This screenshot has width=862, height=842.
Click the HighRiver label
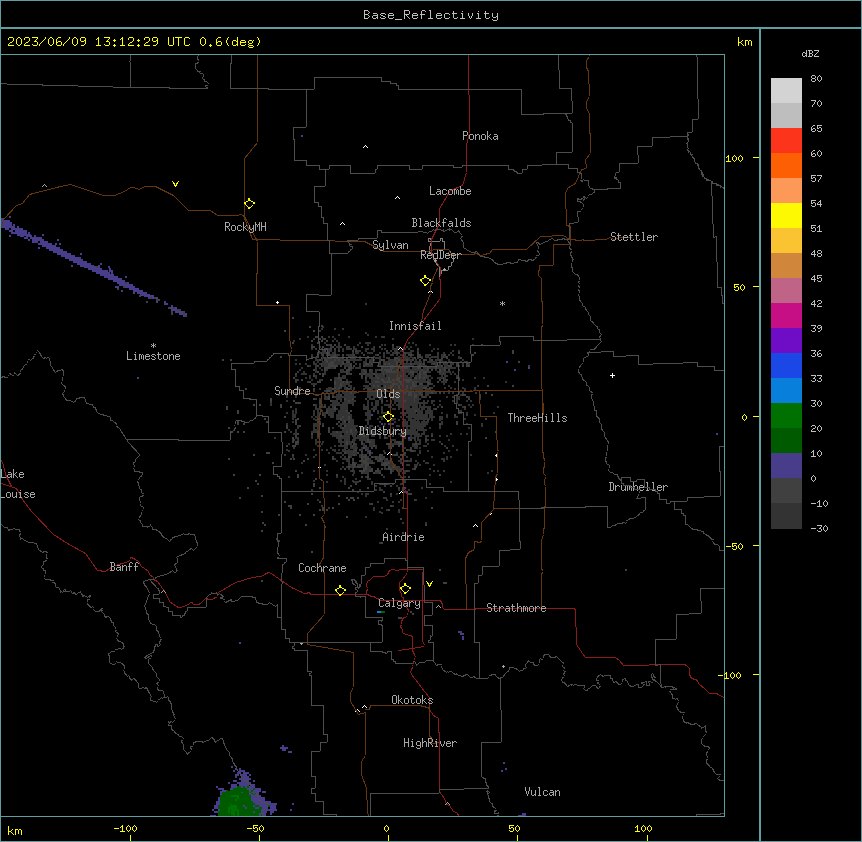click(x=430, y=743)
